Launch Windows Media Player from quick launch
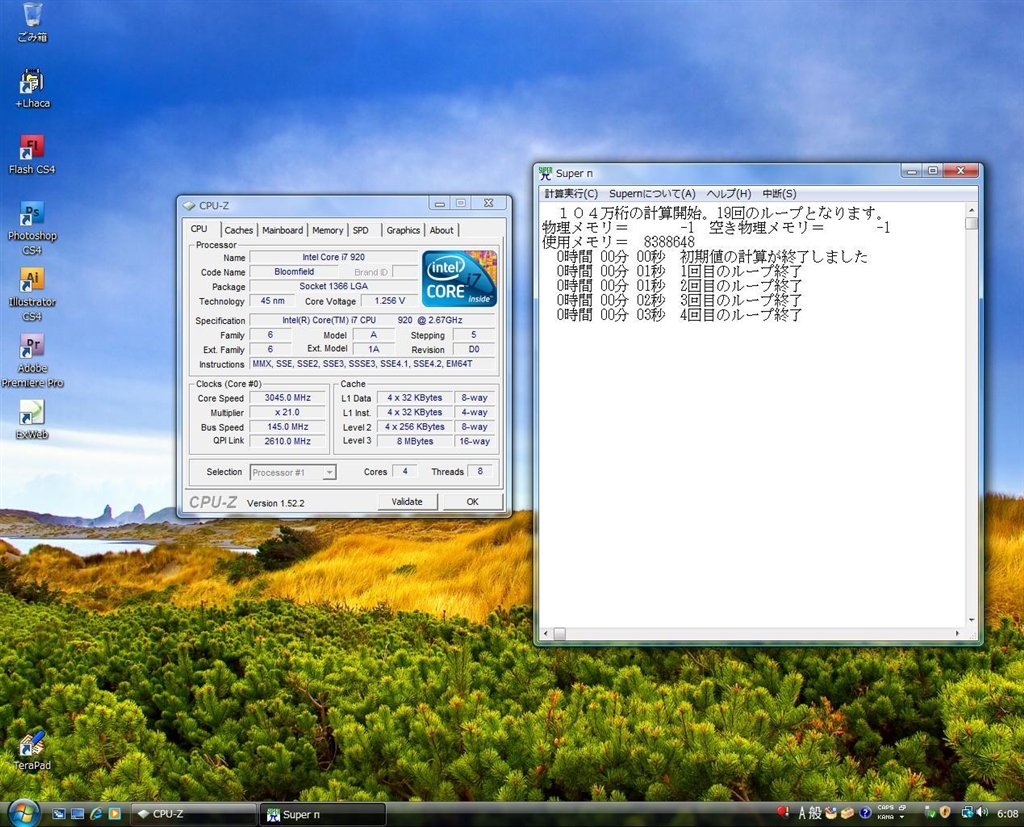Viewport: 1024px width, 827px height. coord(114,814)
